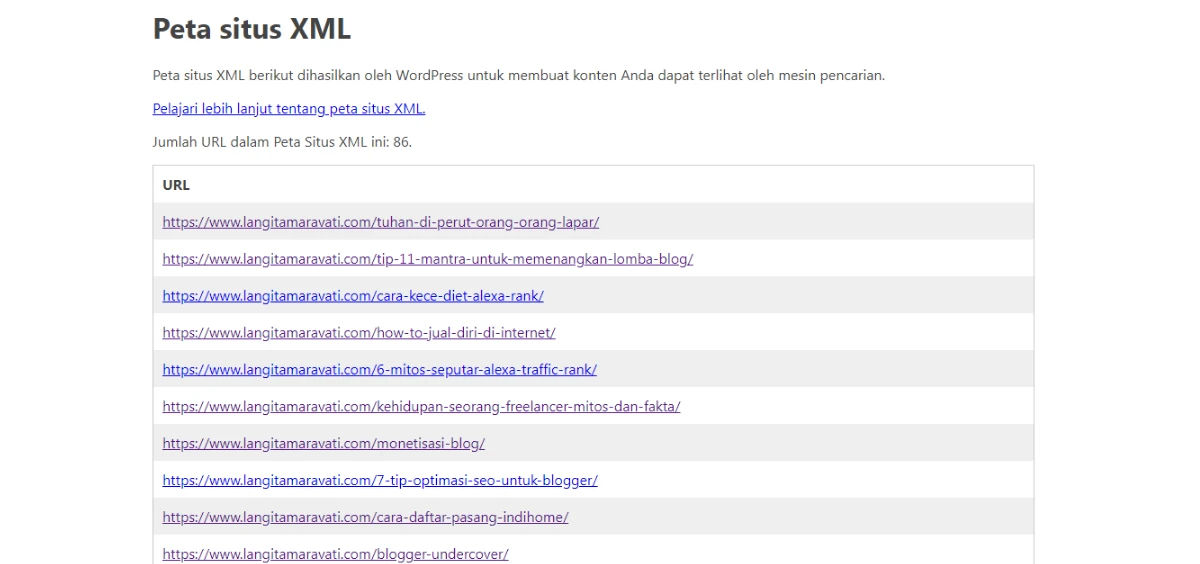The height and width of the screenshot is (564, 1200).
Task: Open the tip-11-mantra-untuk-memenangkan-lomba-blog URL
Action: pyautogui.click(x=428, y=259)
